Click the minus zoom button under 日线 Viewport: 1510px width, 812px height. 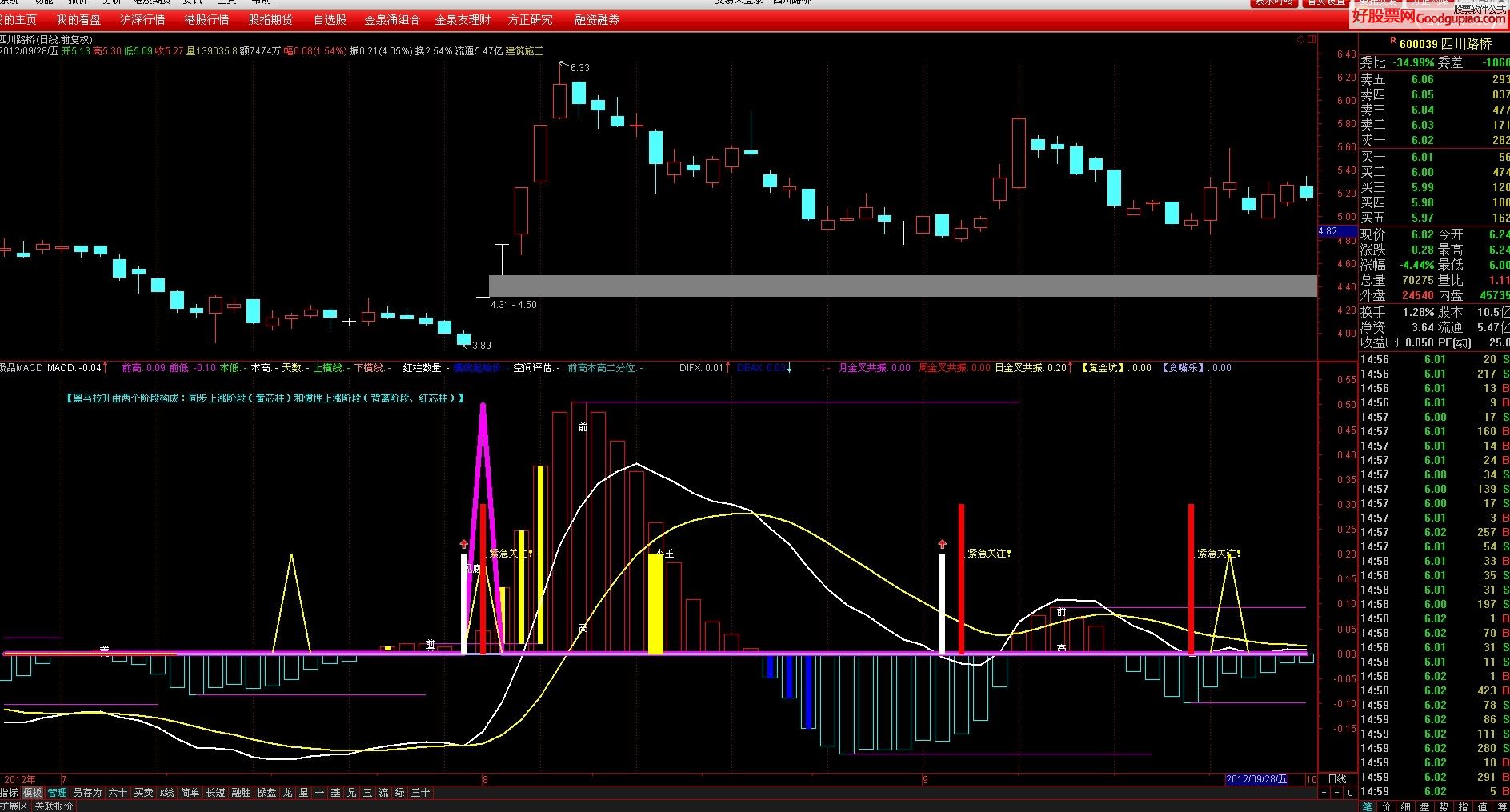coord(1337,792)
